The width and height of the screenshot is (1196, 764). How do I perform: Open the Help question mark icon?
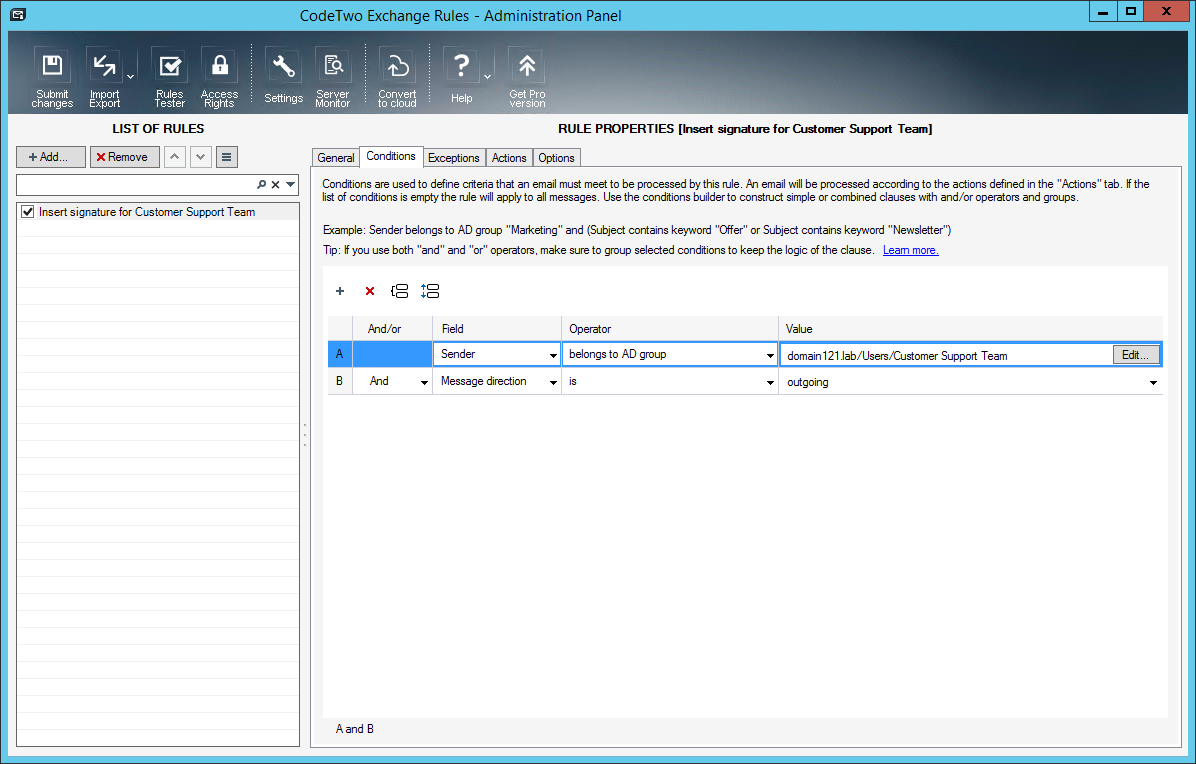coord(461,76)
